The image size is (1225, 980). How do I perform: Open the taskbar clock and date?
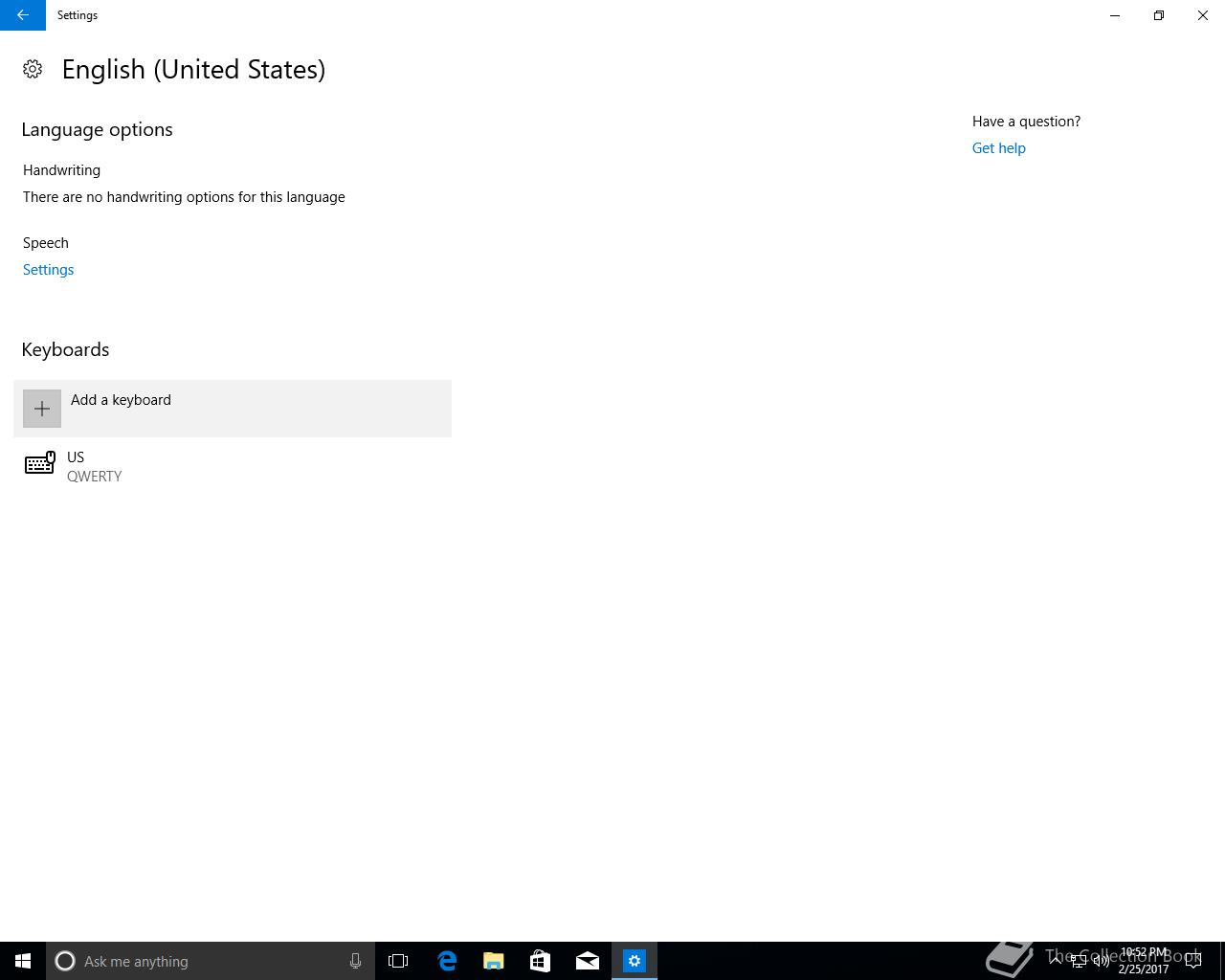(x=1144, y=961)
